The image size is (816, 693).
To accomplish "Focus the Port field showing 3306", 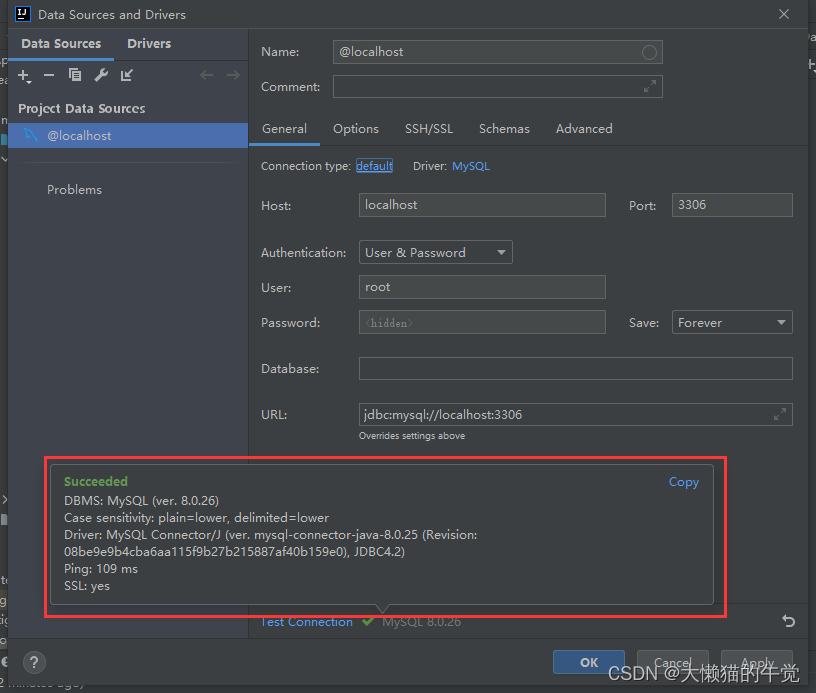I will [x=732, y=205].
